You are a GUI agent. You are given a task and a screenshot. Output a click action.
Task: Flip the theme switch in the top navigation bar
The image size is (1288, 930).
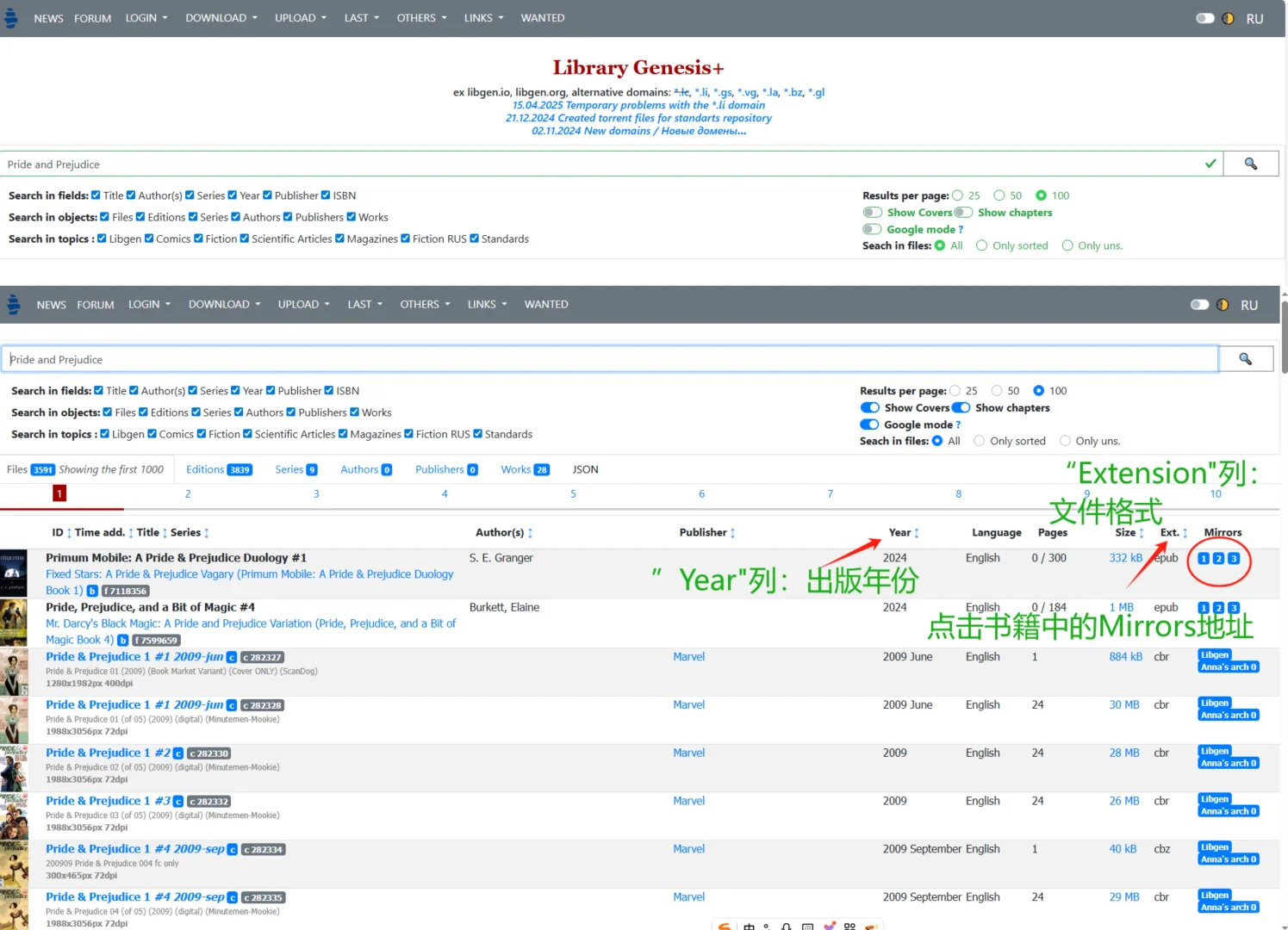(1205, 18)
